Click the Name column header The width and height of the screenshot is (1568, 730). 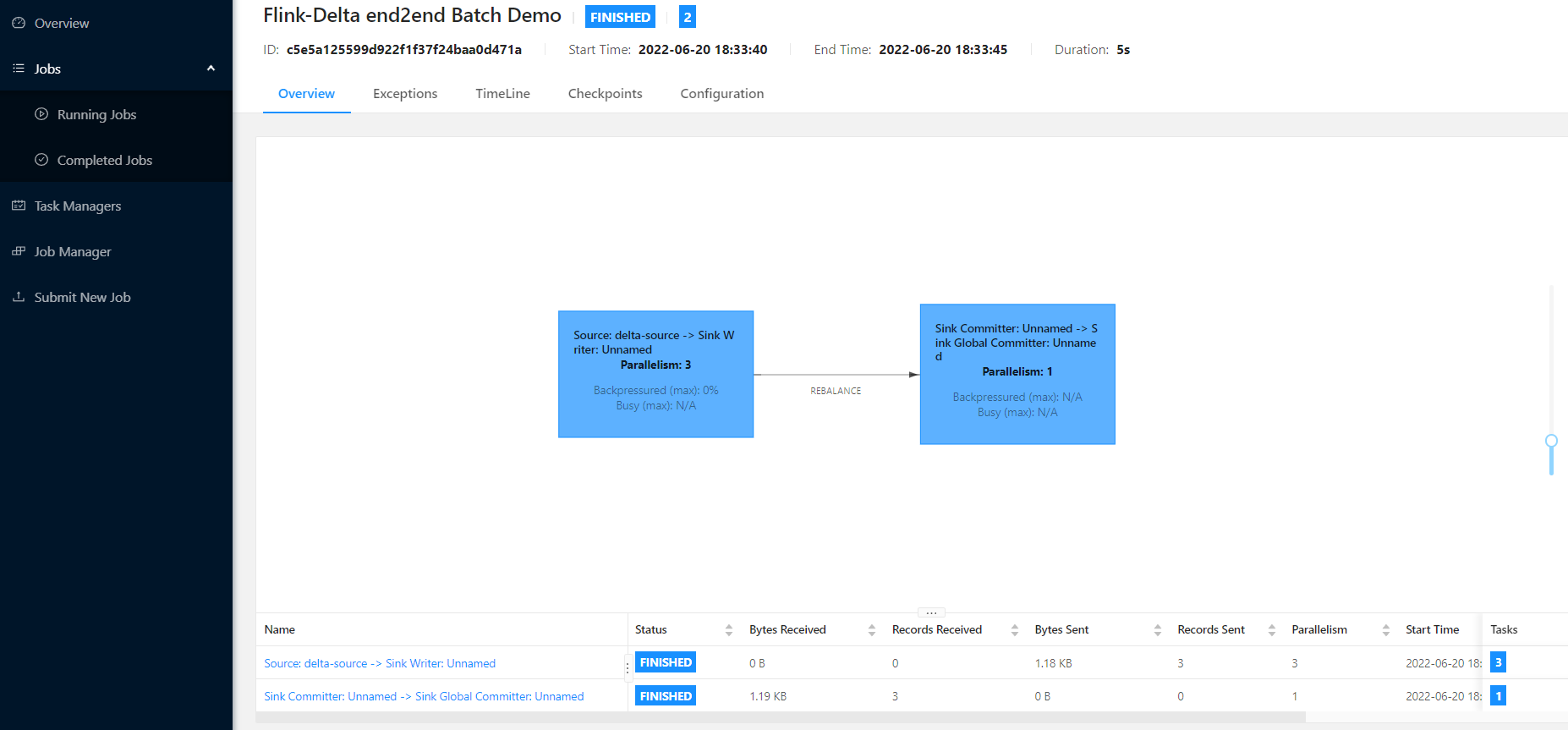pos(279,630)
